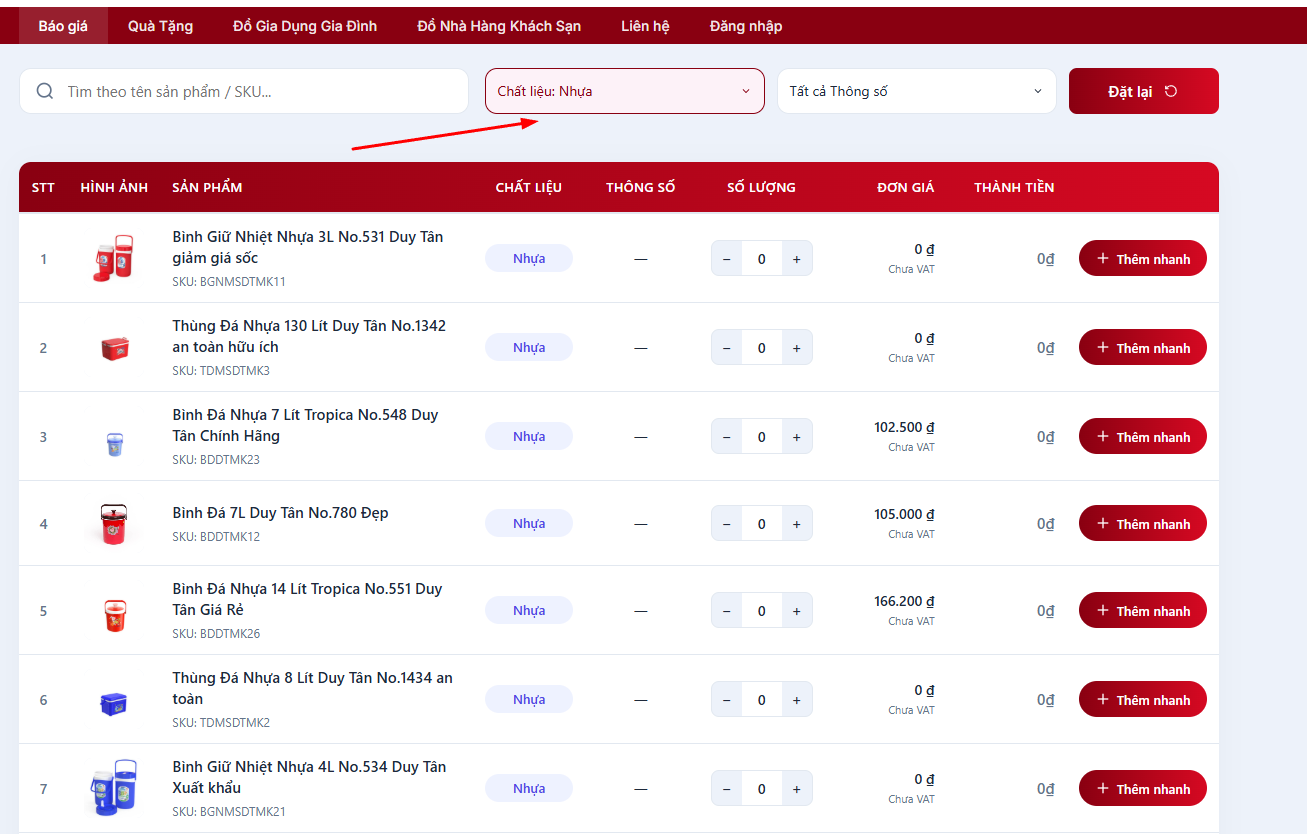Open Đồ Nhà Hàng Khách Sạn menu
The image size is (1307, 834).
[499, 26]
